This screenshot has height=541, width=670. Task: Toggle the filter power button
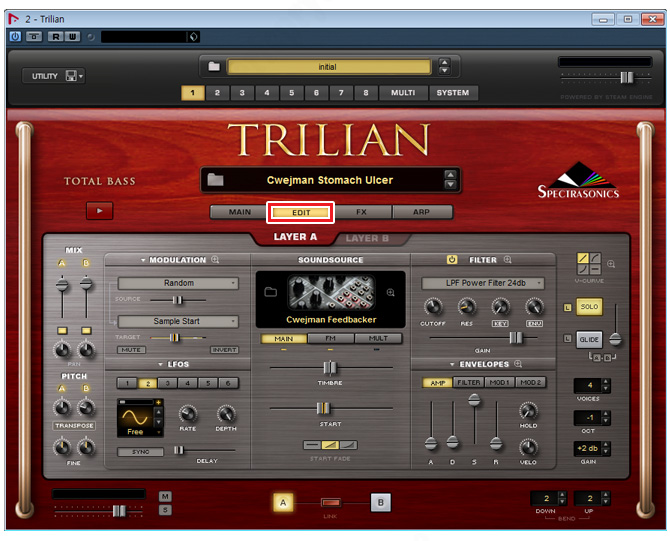(x=452, y=259)
